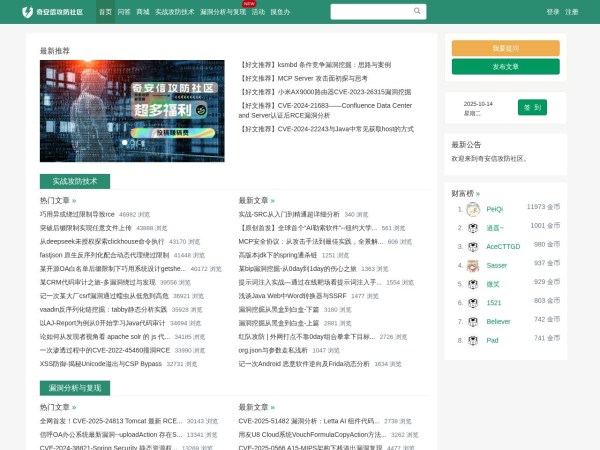600x450 pixels.
Task: Open PeiQi's avatar in 财富榜
Action: pyautogui.click(x=473, y=209)
